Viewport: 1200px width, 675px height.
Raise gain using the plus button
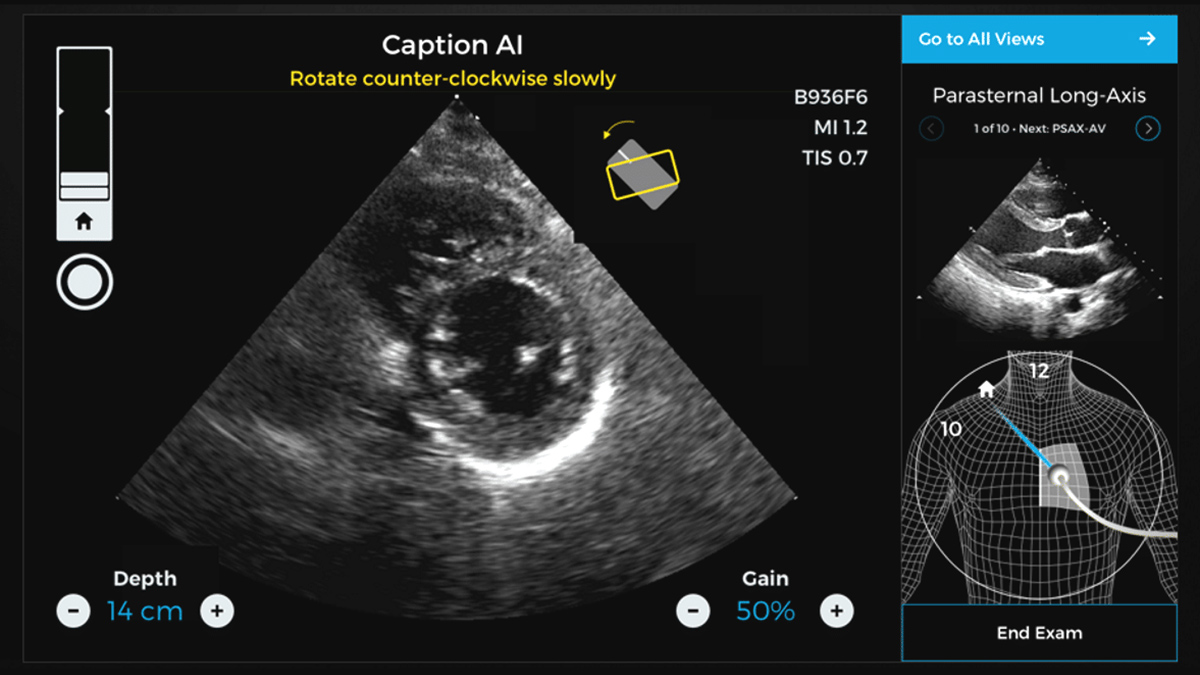coord(837,610)
